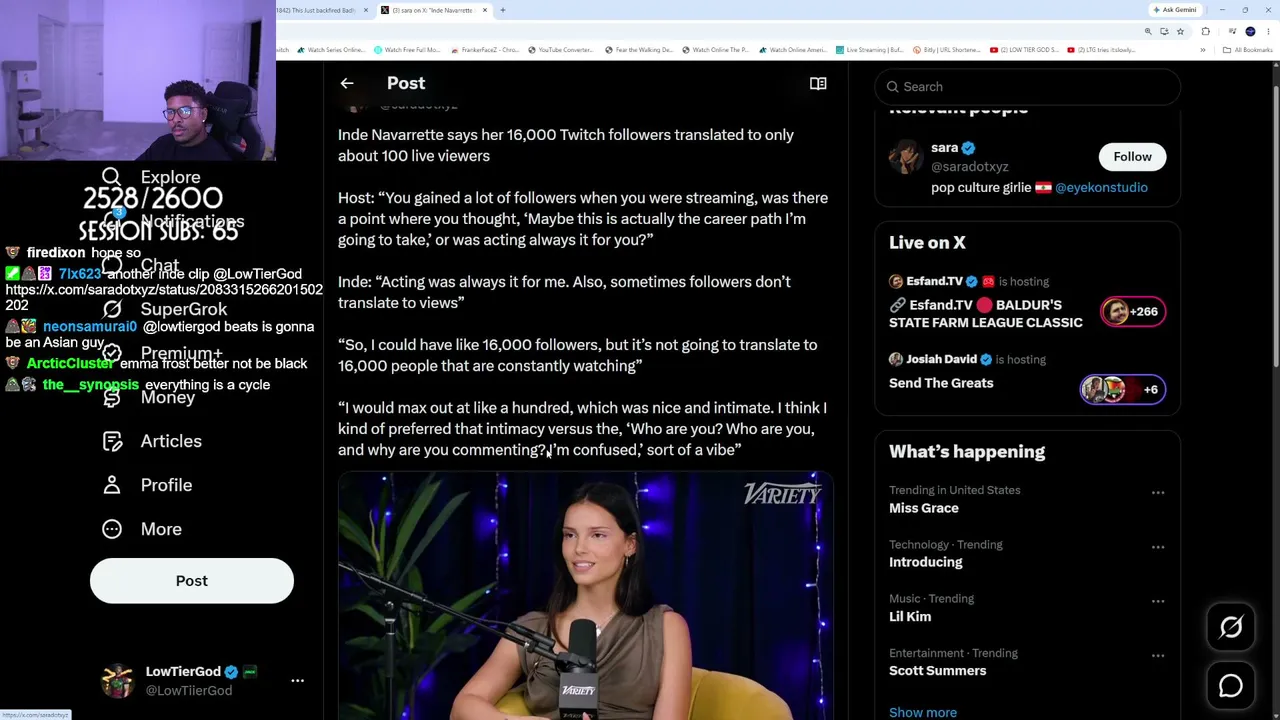Open Explore via its magnifier icon
This screenshot has height=720, width=1280.
(x=111, y=177)
